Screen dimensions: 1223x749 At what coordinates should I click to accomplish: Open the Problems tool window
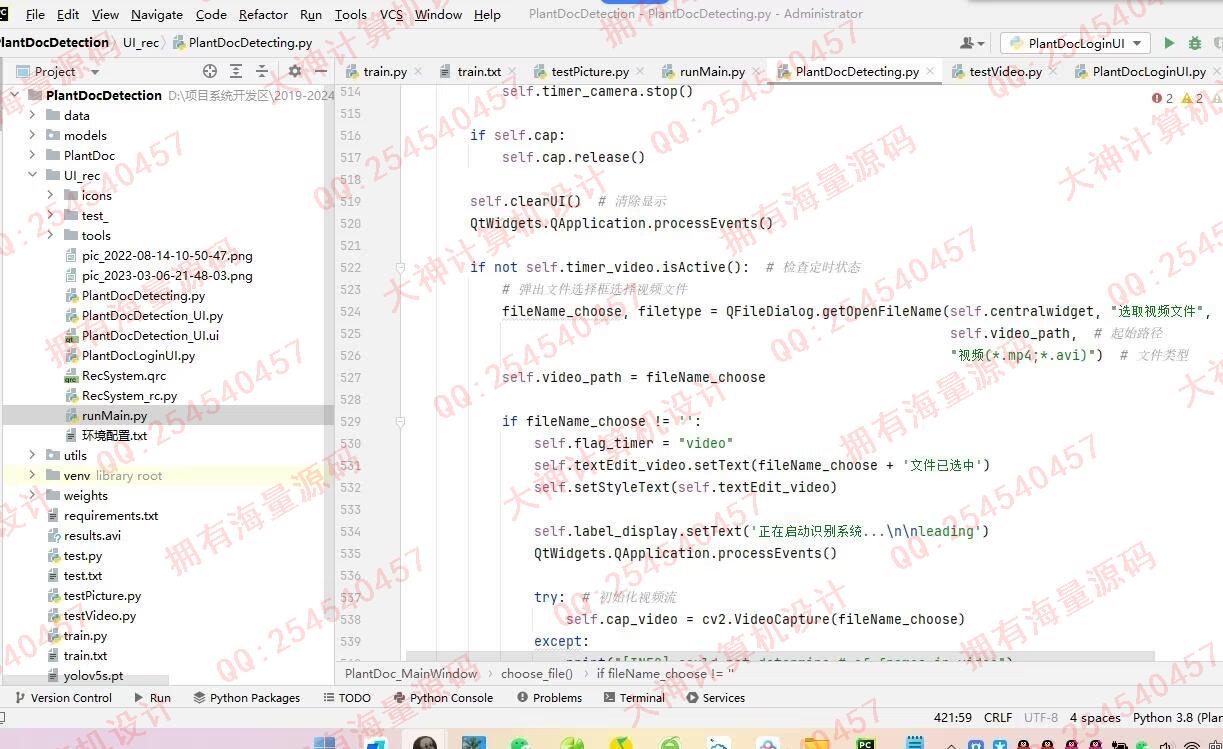pos(549,697)
